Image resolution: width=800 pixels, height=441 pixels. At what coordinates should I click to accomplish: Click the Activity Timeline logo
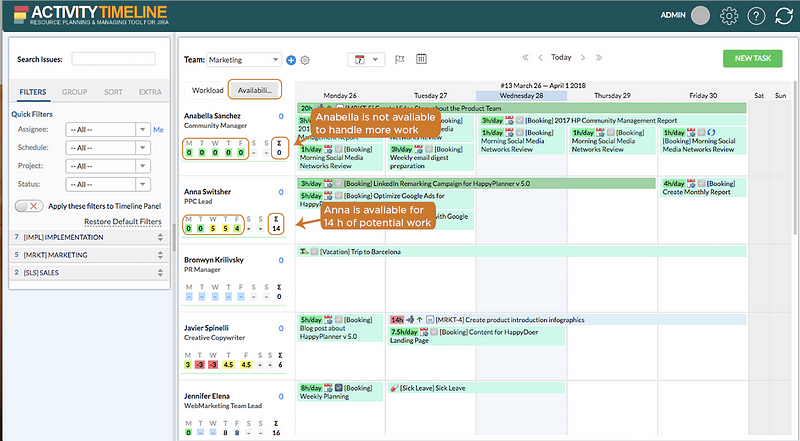click(91, 15)
